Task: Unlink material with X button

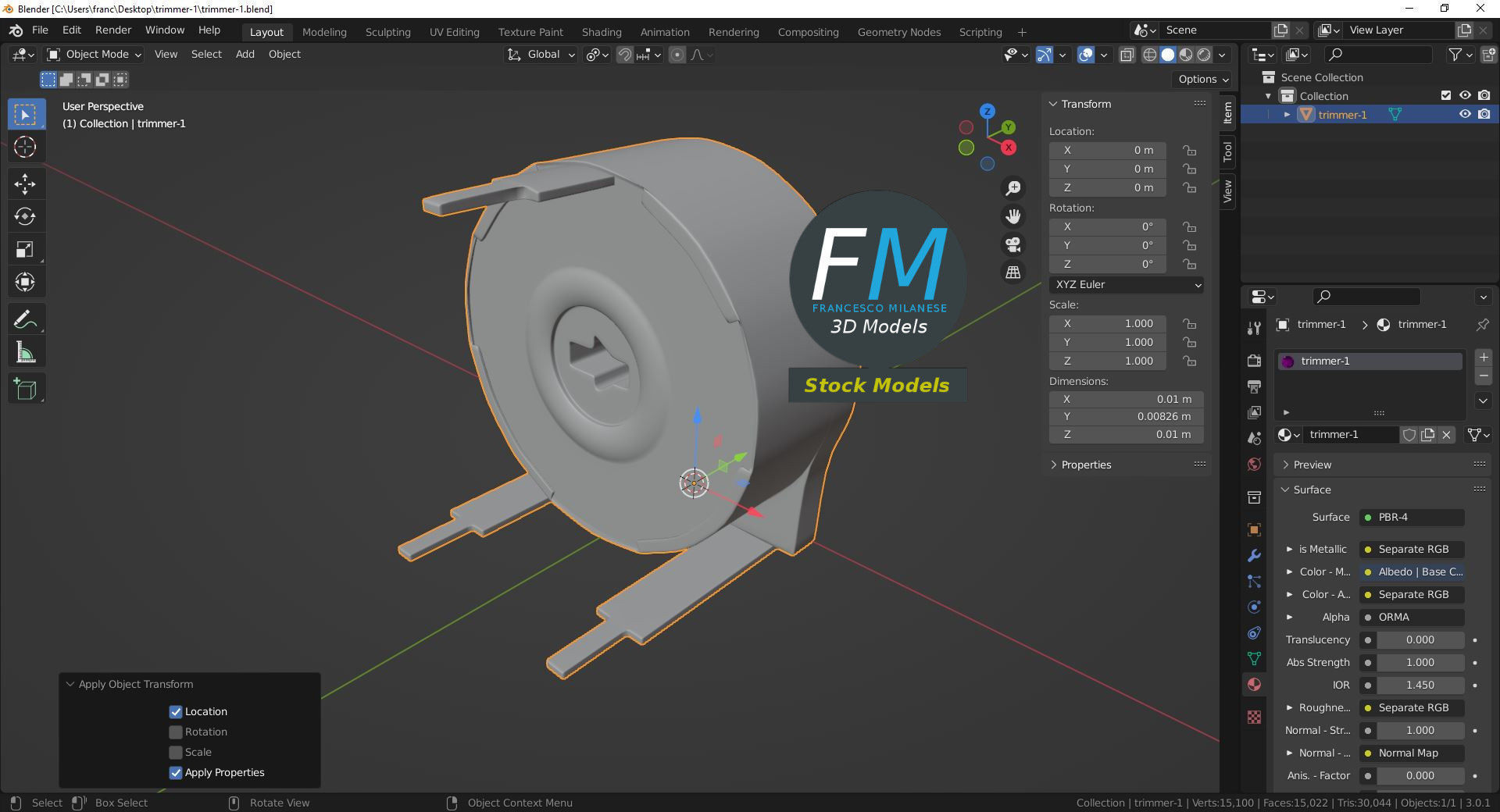Action: 1447,435
